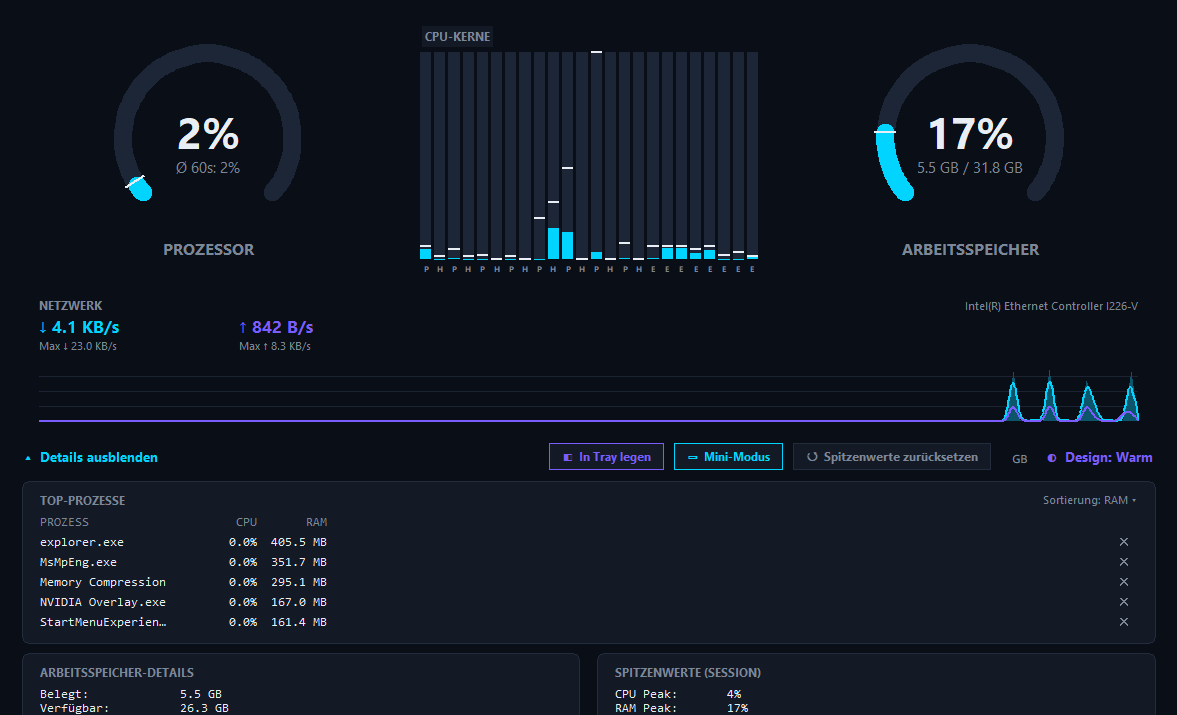This screenshot has height=715, width=1177.
Task: Click the NETZWERK section heading
Action: [x=71, y=305]
